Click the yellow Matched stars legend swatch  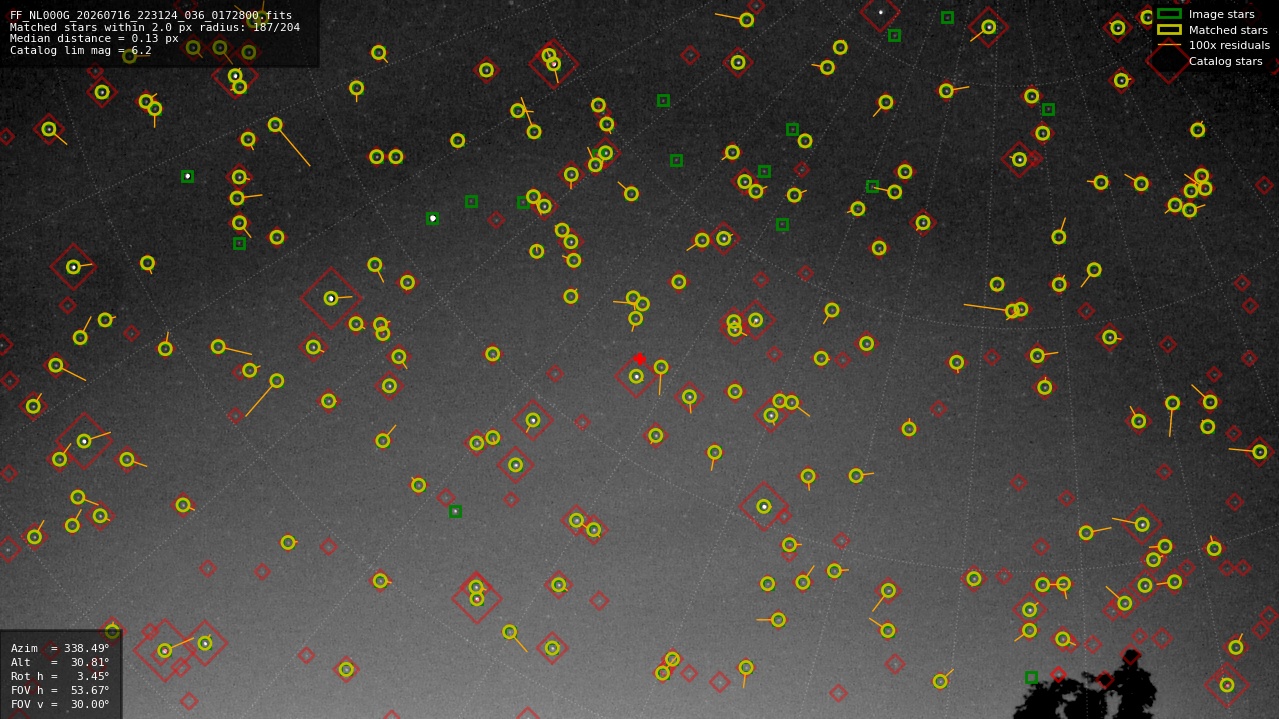tap(1169, 30)
